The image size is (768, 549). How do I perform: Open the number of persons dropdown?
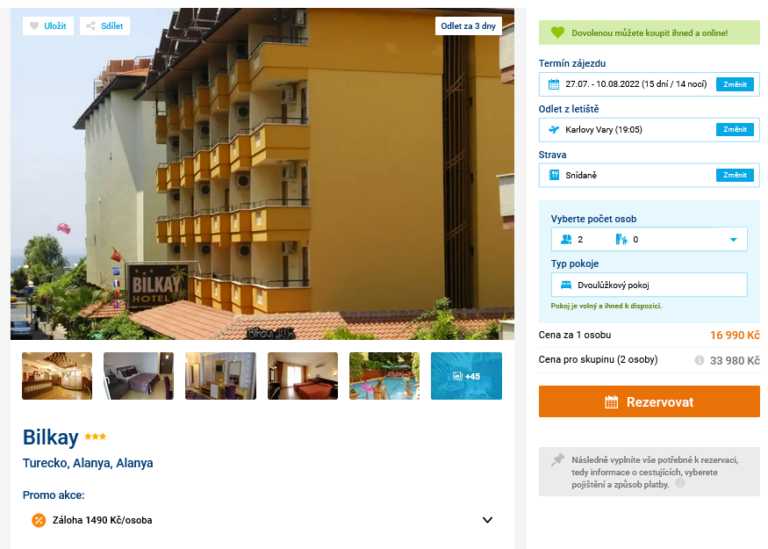(649, 239)
